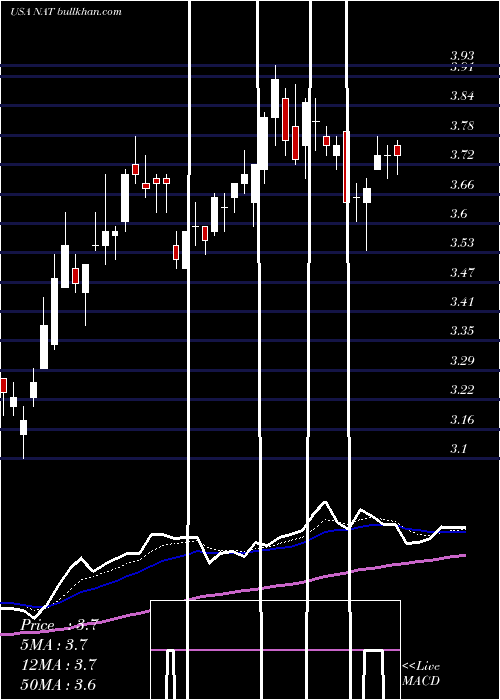Click the highest white candle near 3.91
Screen dimensions: 500x700
pos(275,98)
